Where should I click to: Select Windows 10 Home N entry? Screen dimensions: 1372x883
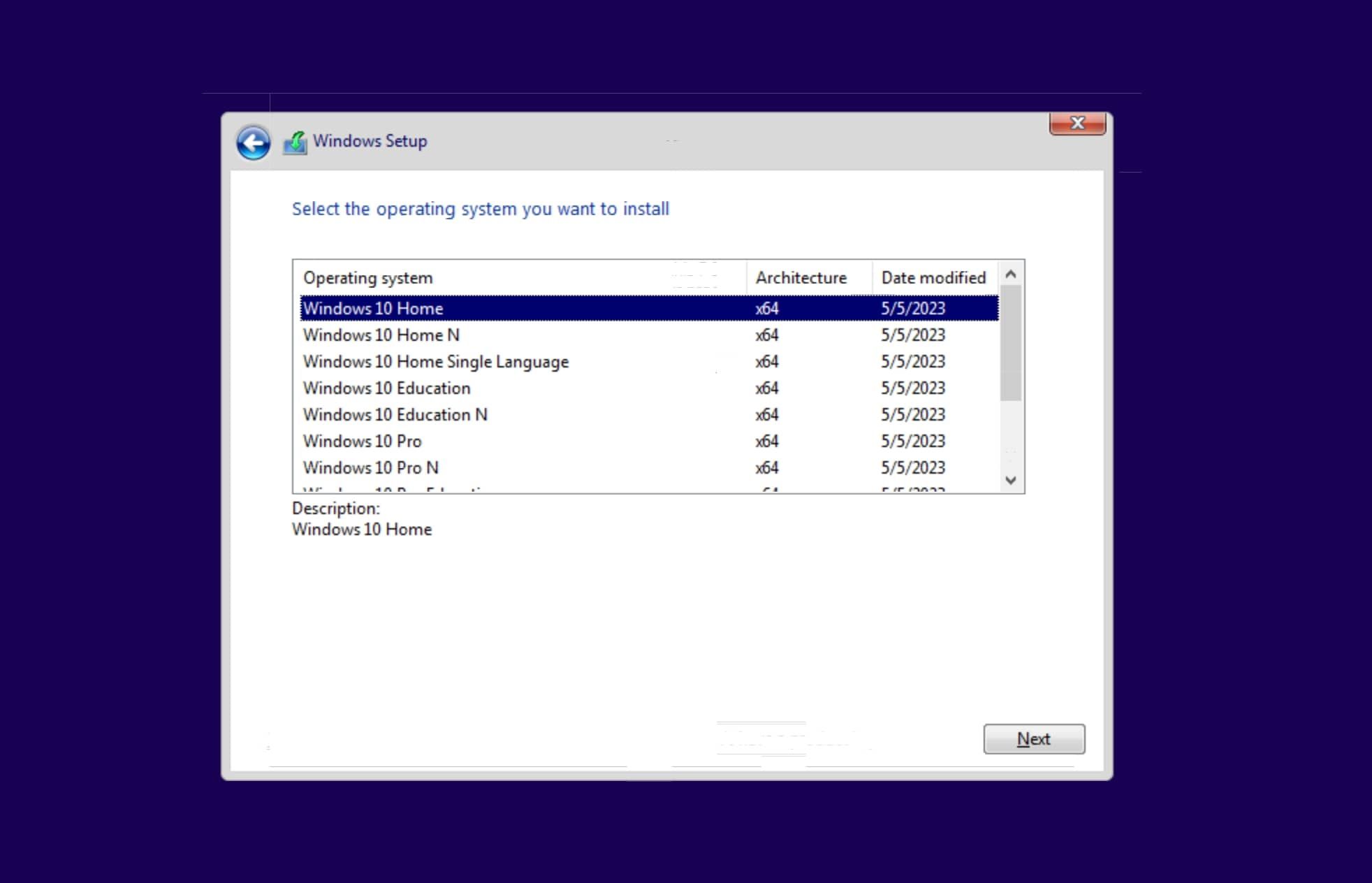click(648, 334)
